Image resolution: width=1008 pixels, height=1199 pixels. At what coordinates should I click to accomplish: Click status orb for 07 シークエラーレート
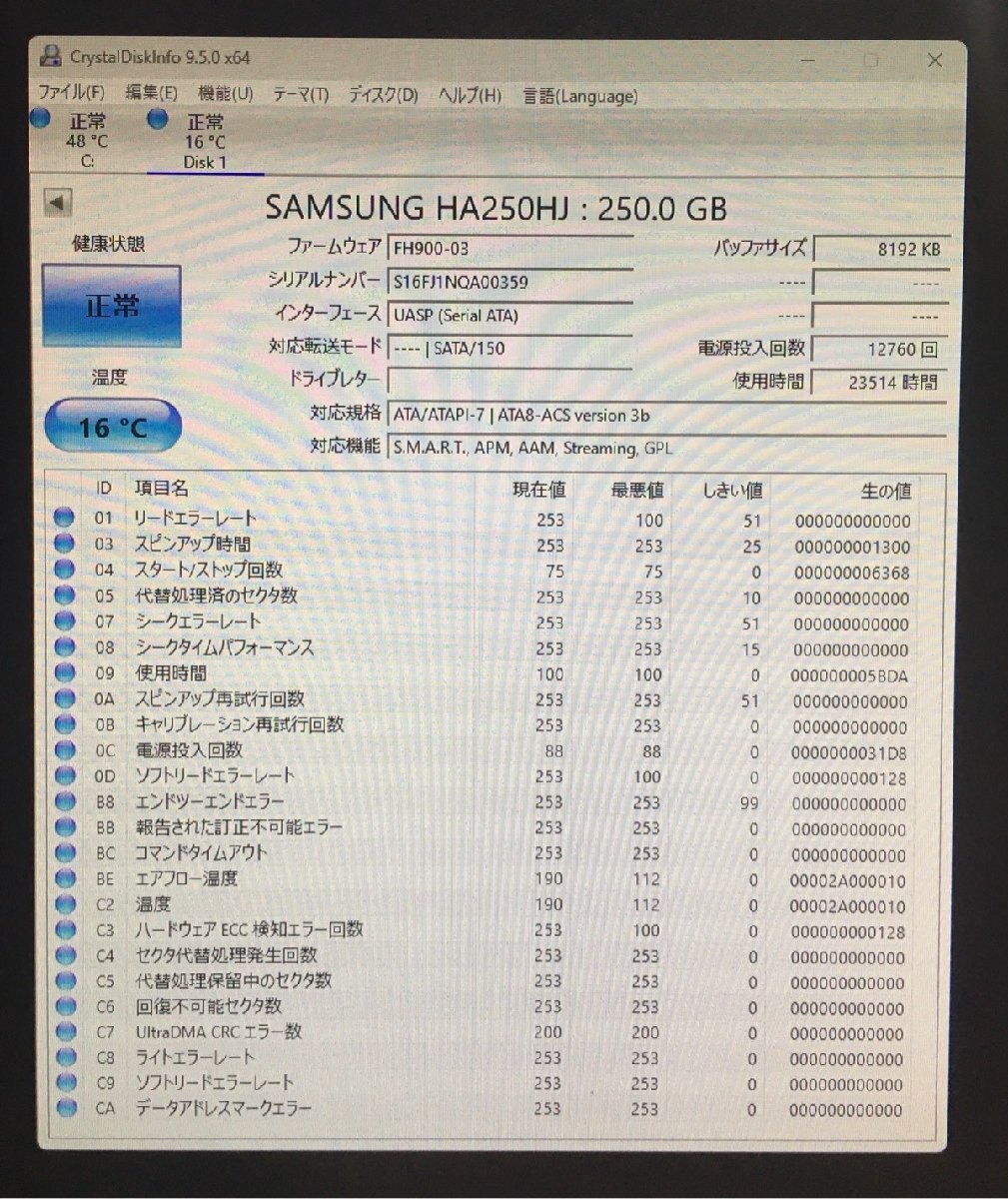click(x=64, y=621)
